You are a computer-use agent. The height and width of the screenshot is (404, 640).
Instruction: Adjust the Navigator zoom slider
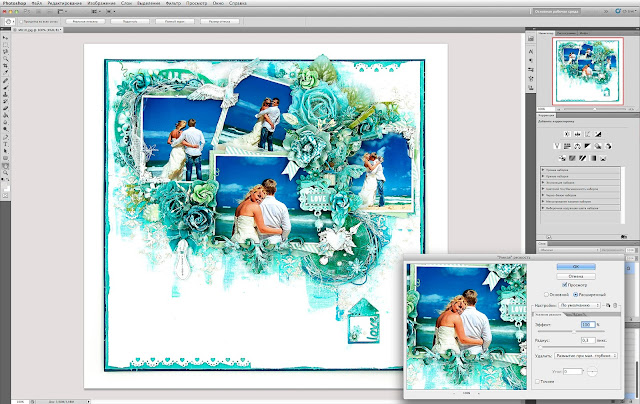pos(595,109)
